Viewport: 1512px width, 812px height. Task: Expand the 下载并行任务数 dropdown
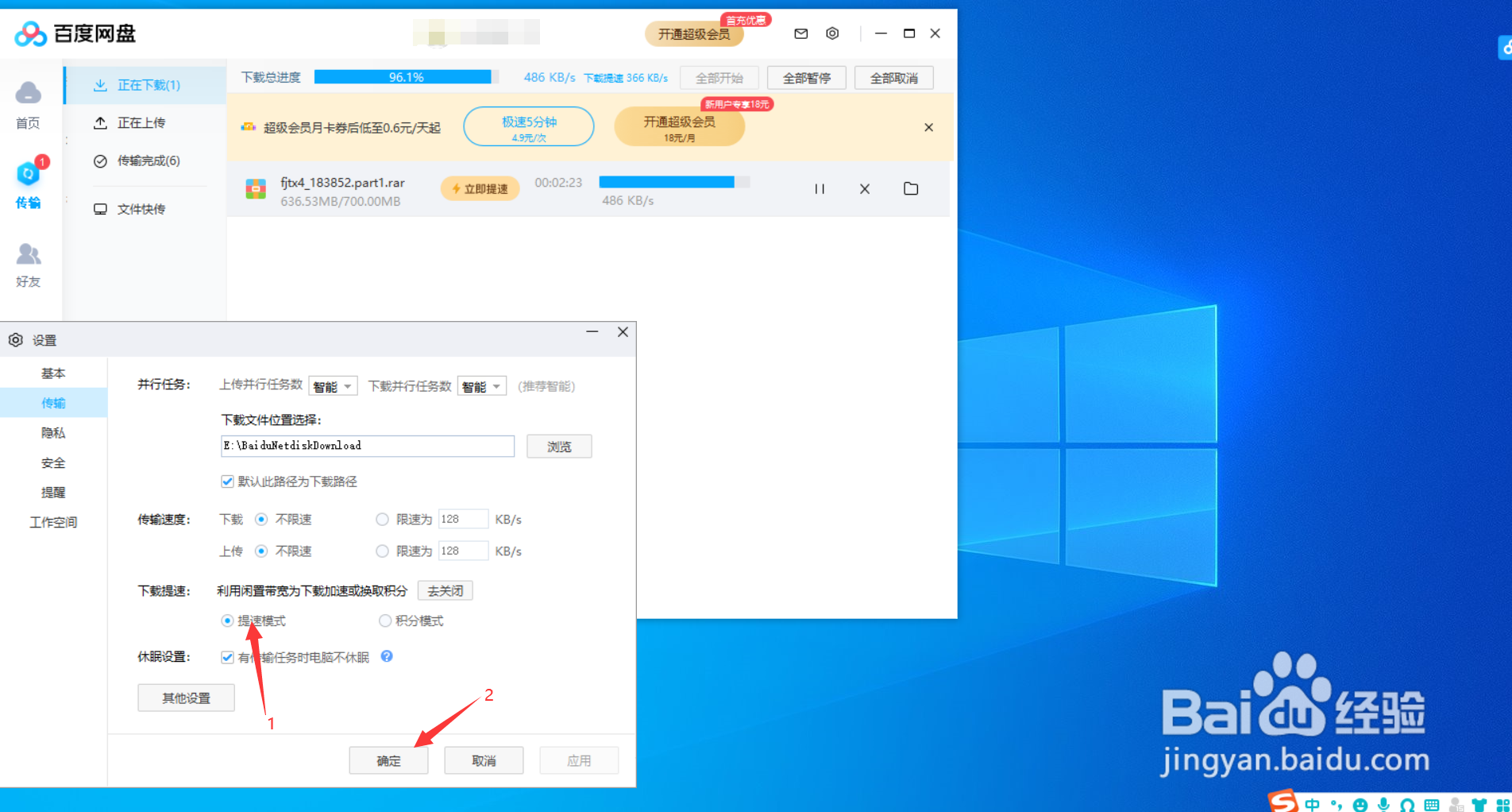(481, 386)
